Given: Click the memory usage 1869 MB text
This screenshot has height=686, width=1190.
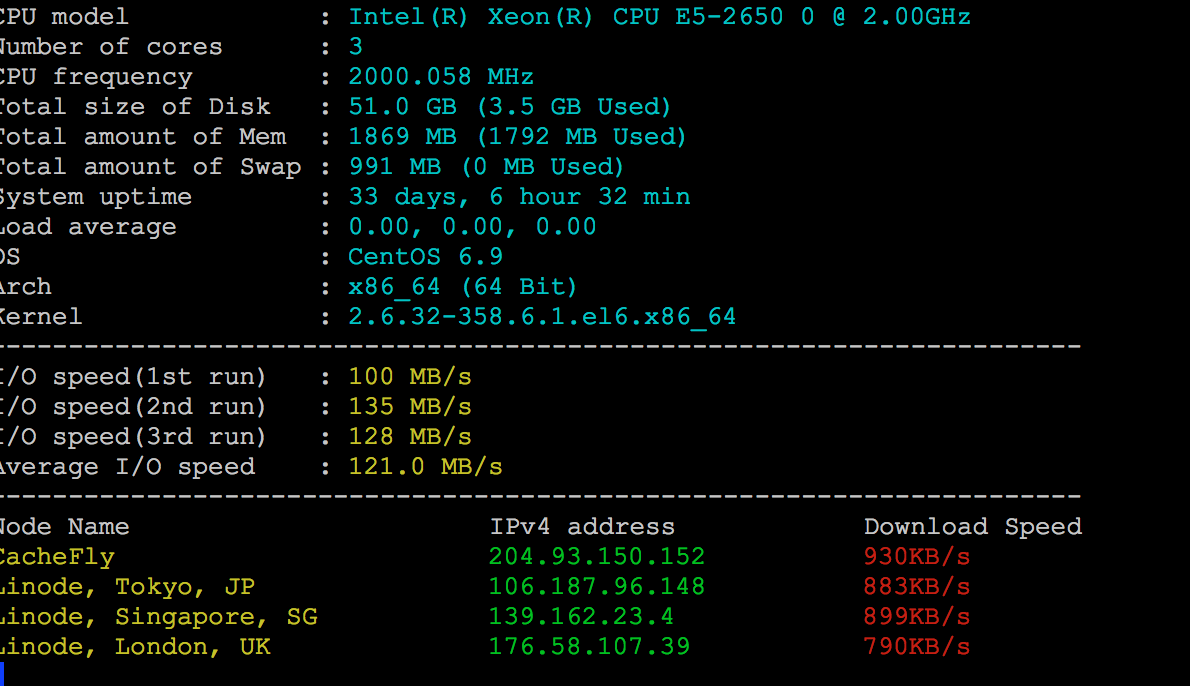Looking at the screenshot, I should click(402, 137).
